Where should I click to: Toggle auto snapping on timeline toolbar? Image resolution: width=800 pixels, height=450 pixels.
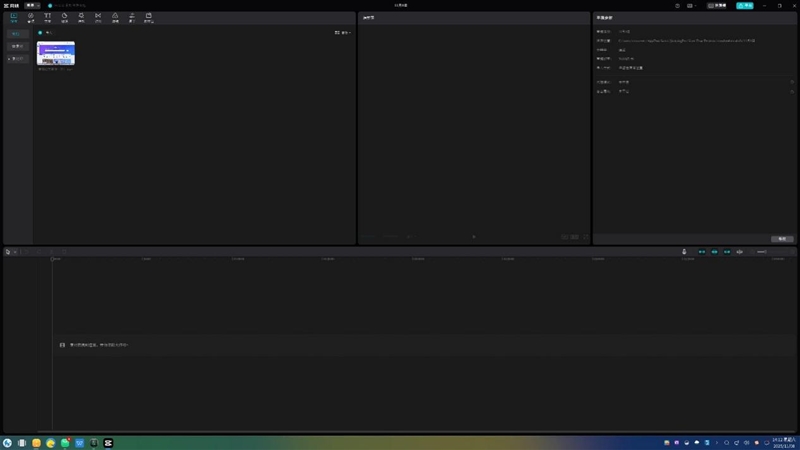click(x=714, y=252)
